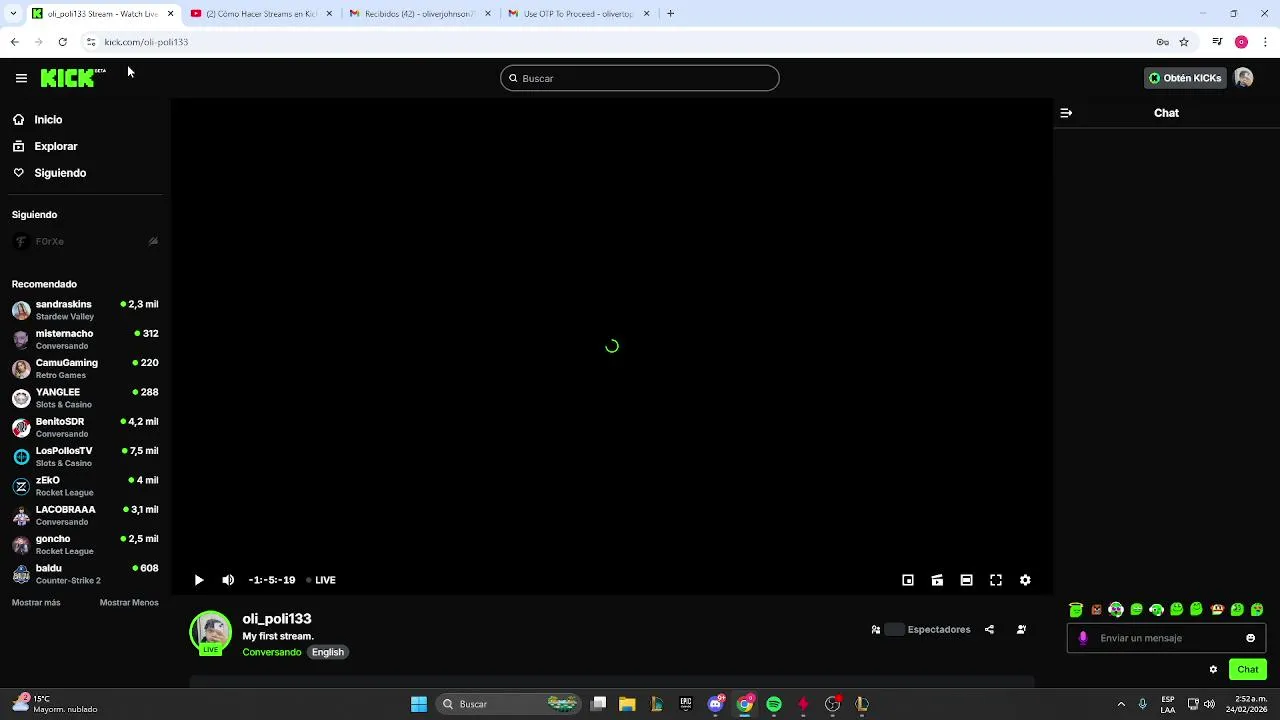Open video player settings gear
Screen dimensions: 1280x720
1025,580
